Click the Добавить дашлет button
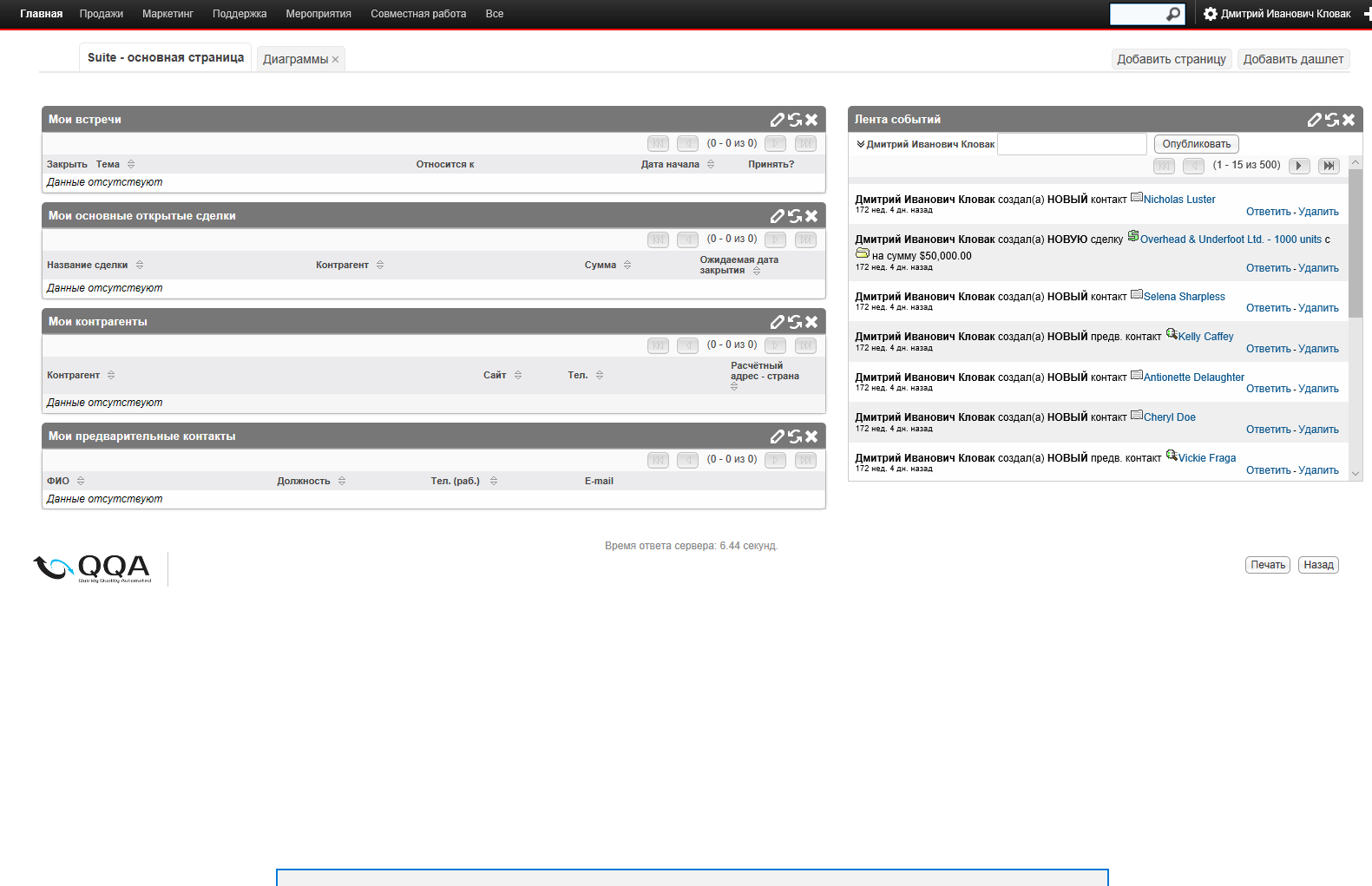Viewport: 1372px width, 886px height. coord(1292,59)
